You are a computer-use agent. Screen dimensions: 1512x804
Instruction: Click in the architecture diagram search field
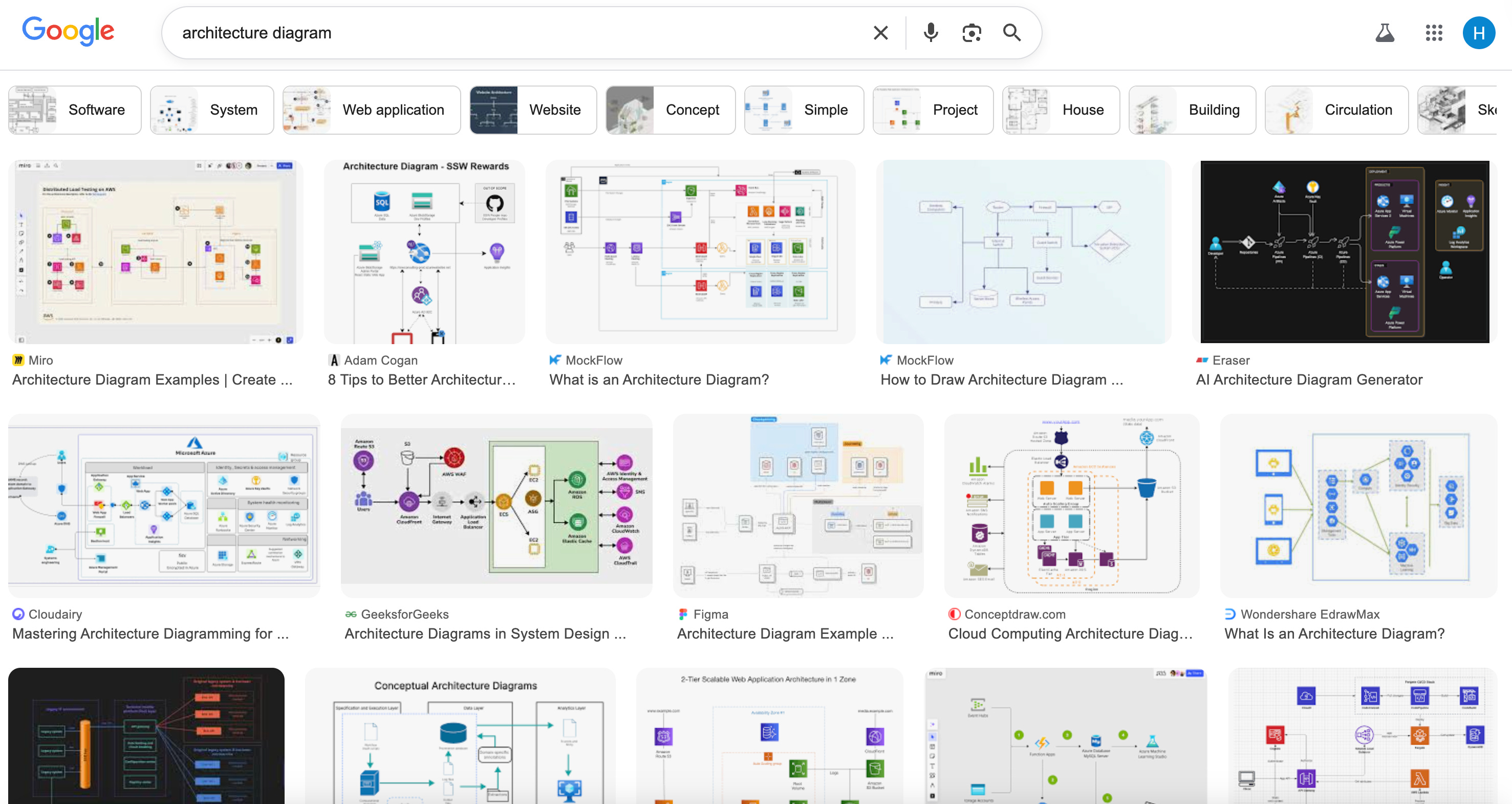point(516,33)
